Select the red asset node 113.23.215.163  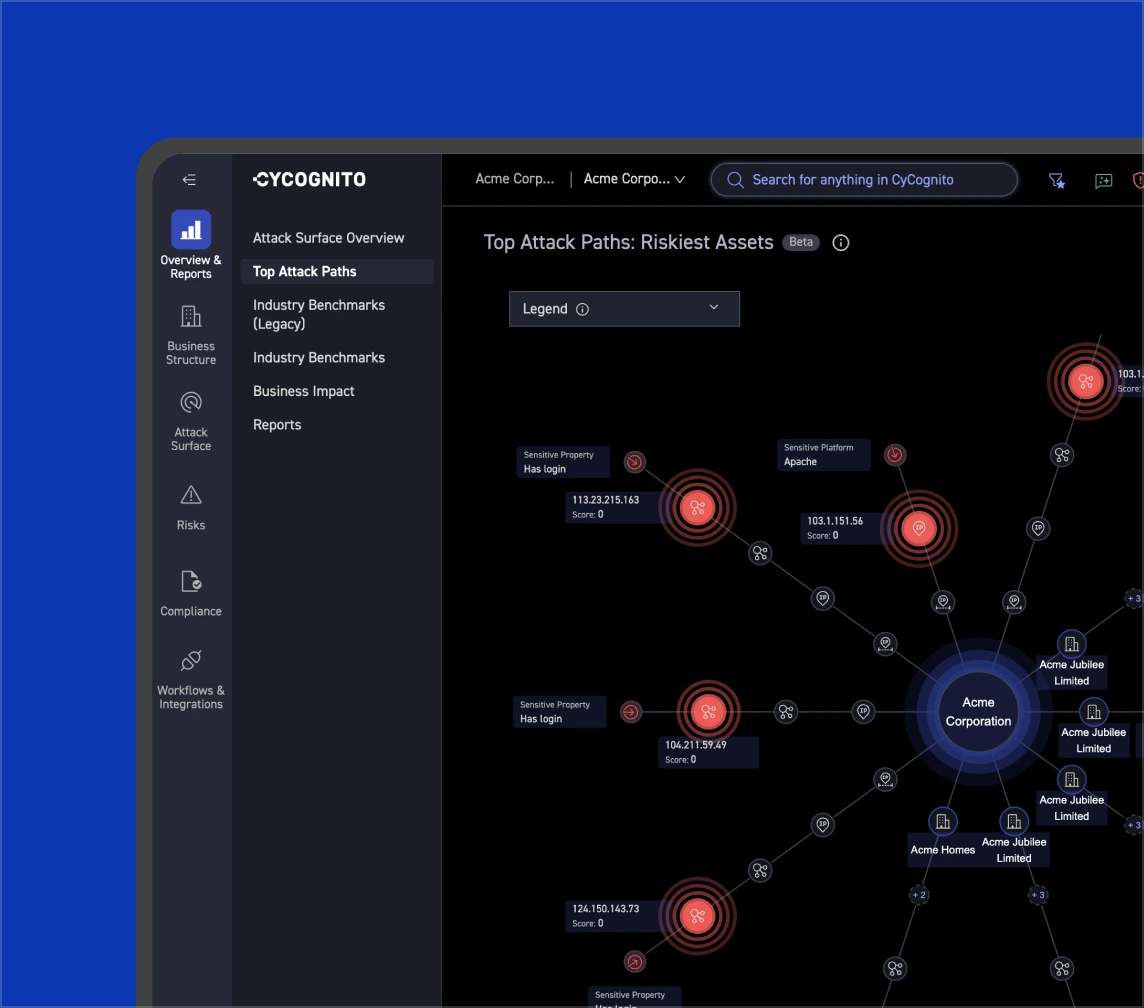pyautogui.click(x=697, y=508)
